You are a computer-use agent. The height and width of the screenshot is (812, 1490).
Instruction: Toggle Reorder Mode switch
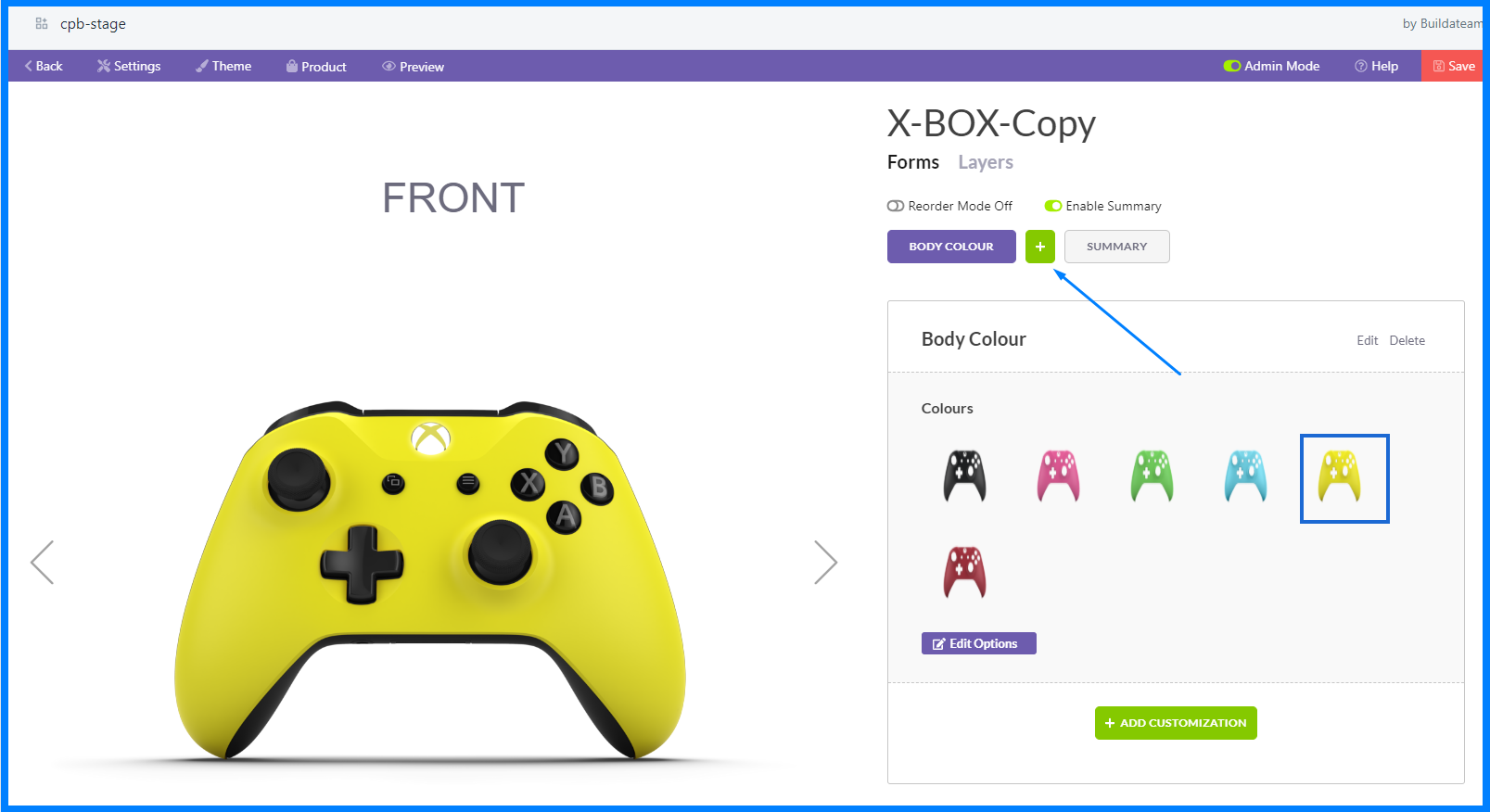(896, 206)
